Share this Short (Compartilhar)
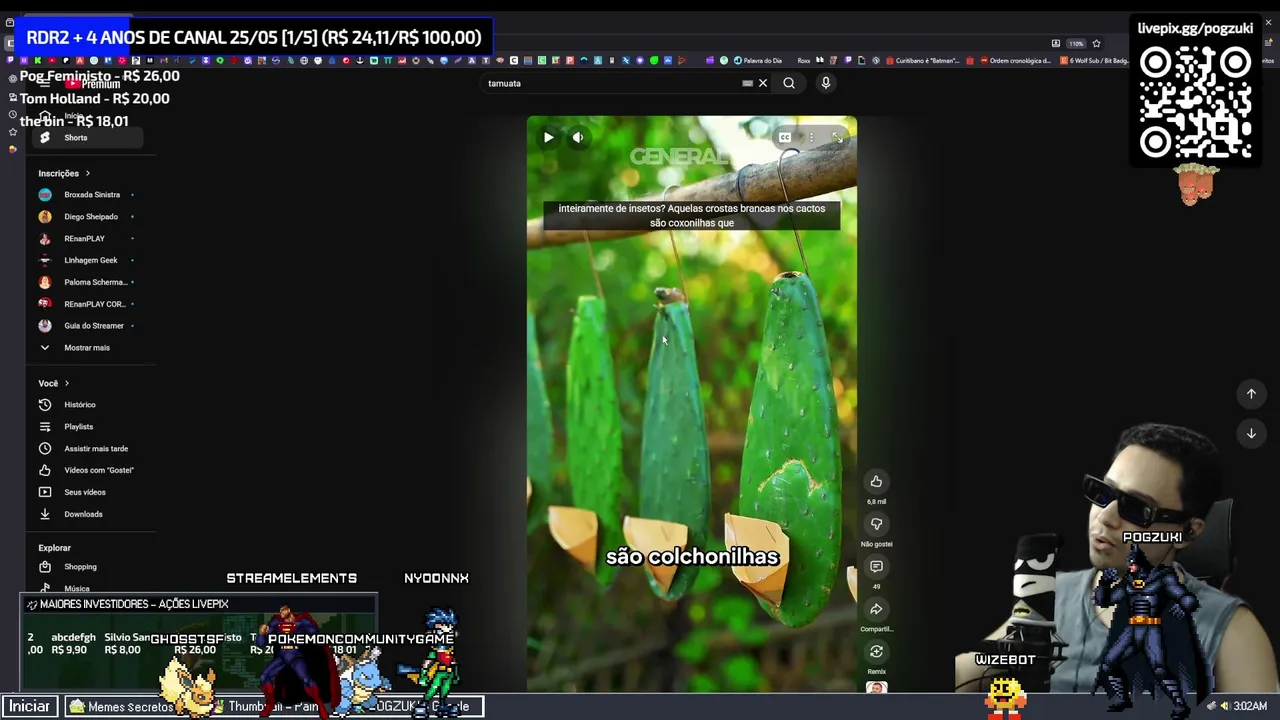The width and height of the screenshot is (1280, 720). pyautogui.click(x=876, y=609)
